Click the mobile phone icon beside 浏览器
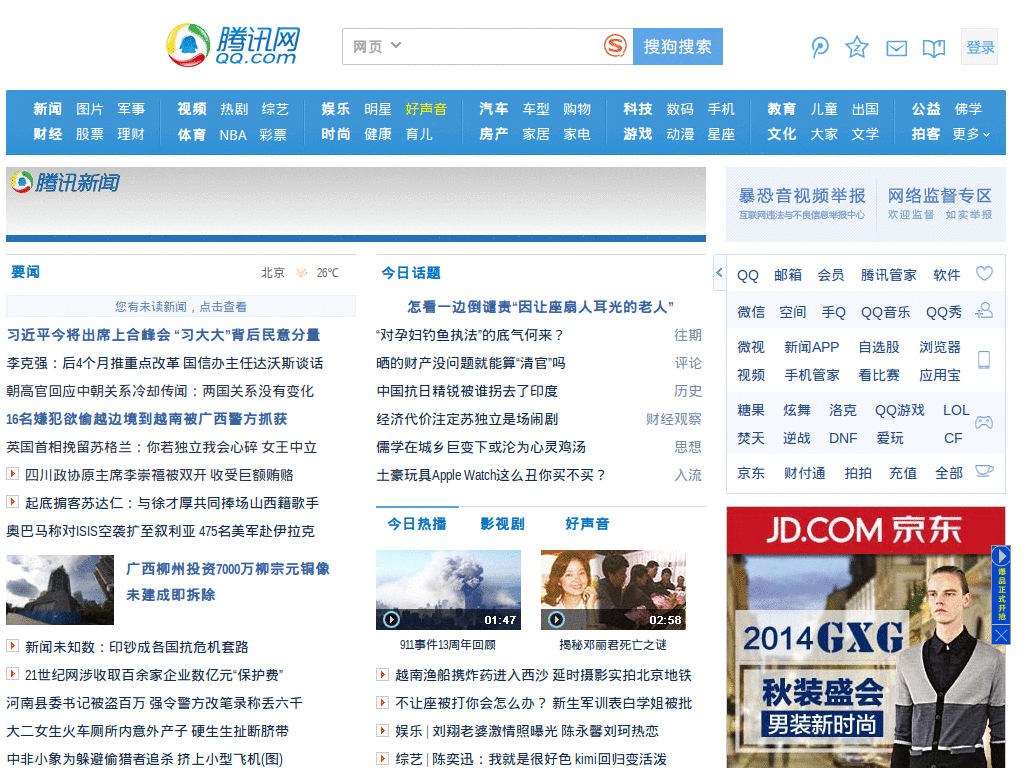This screenshot has width=1024, height=768. pos(984,360)
